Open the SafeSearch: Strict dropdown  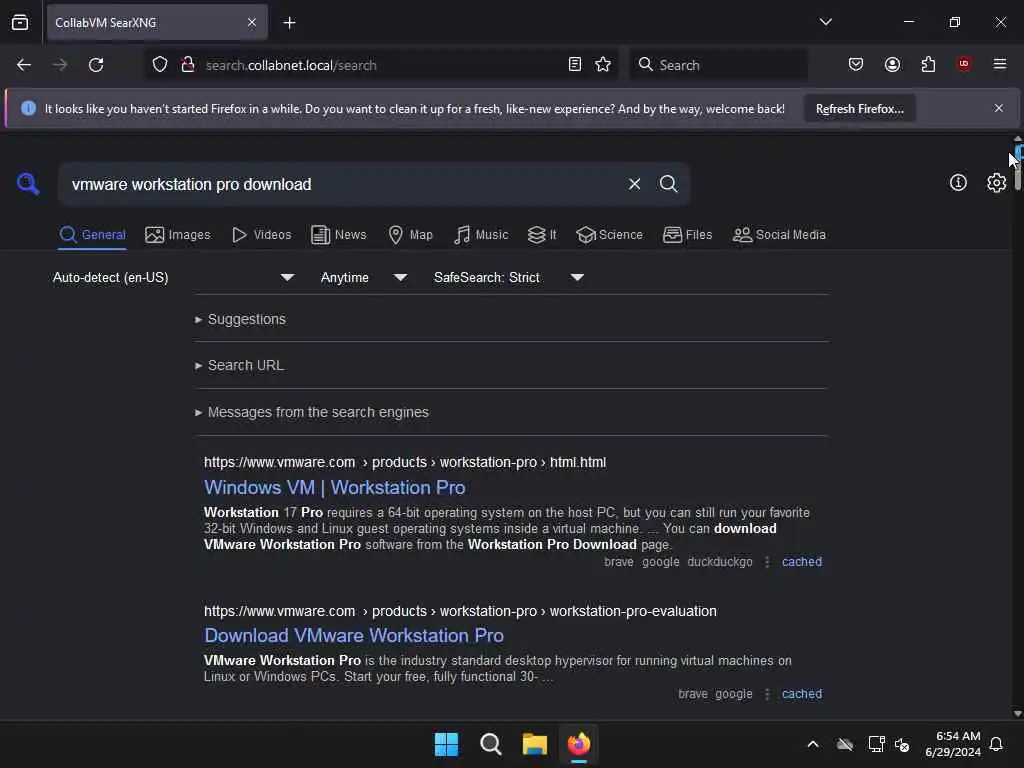[x=509, y=278]
